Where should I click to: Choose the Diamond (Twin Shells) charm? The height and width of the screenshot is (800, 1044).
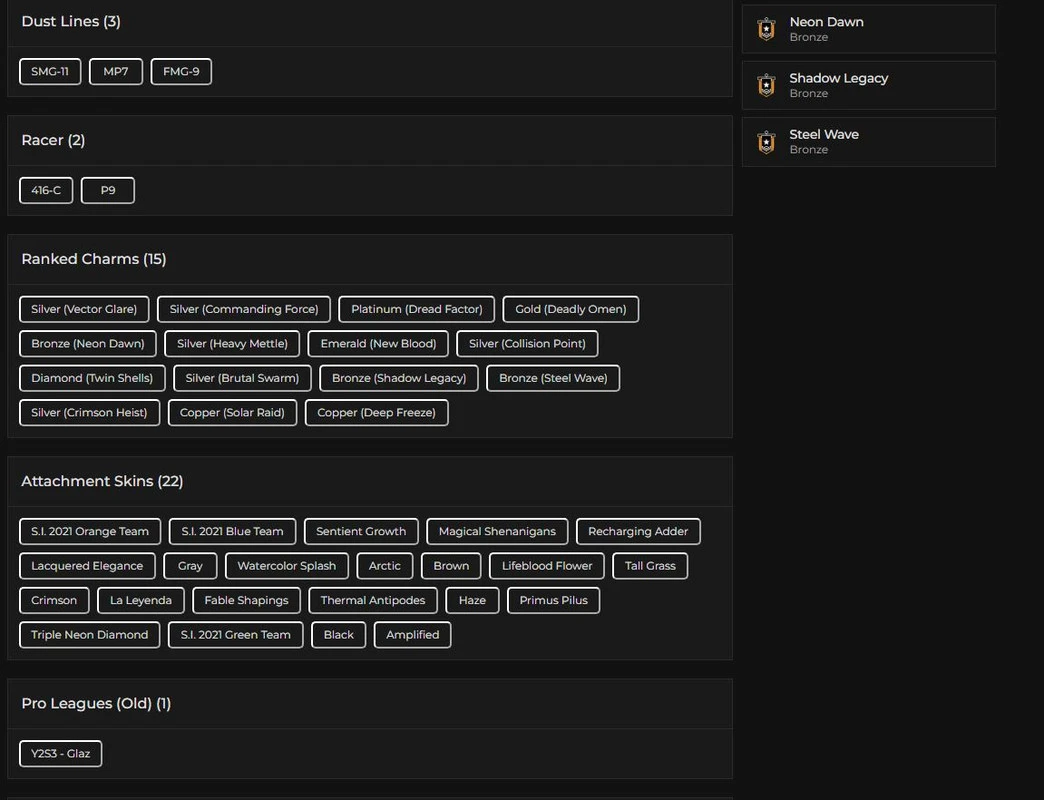click(92, 378)
